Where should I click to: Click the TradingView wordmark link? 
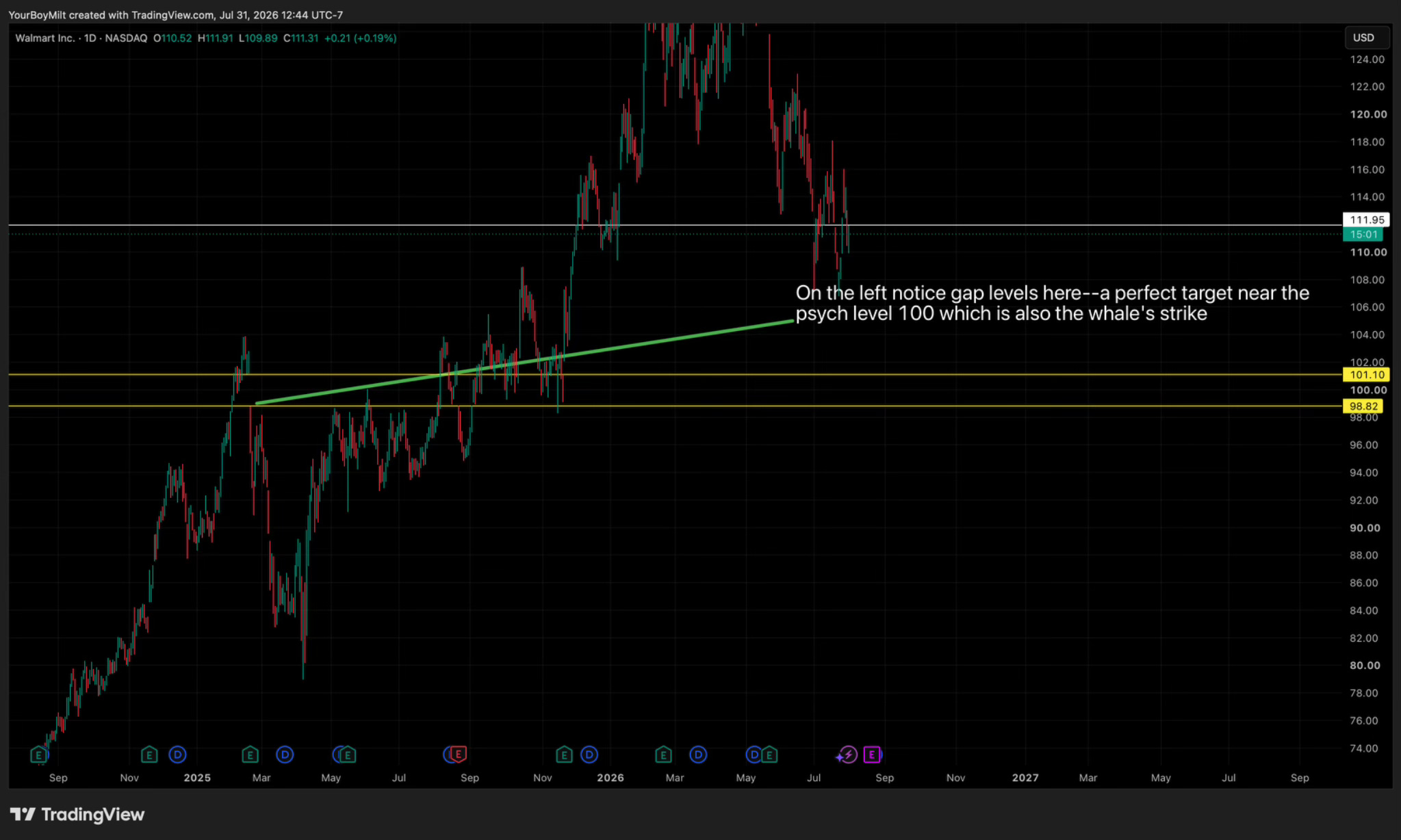pyautogui.click(x=93, y=814)
